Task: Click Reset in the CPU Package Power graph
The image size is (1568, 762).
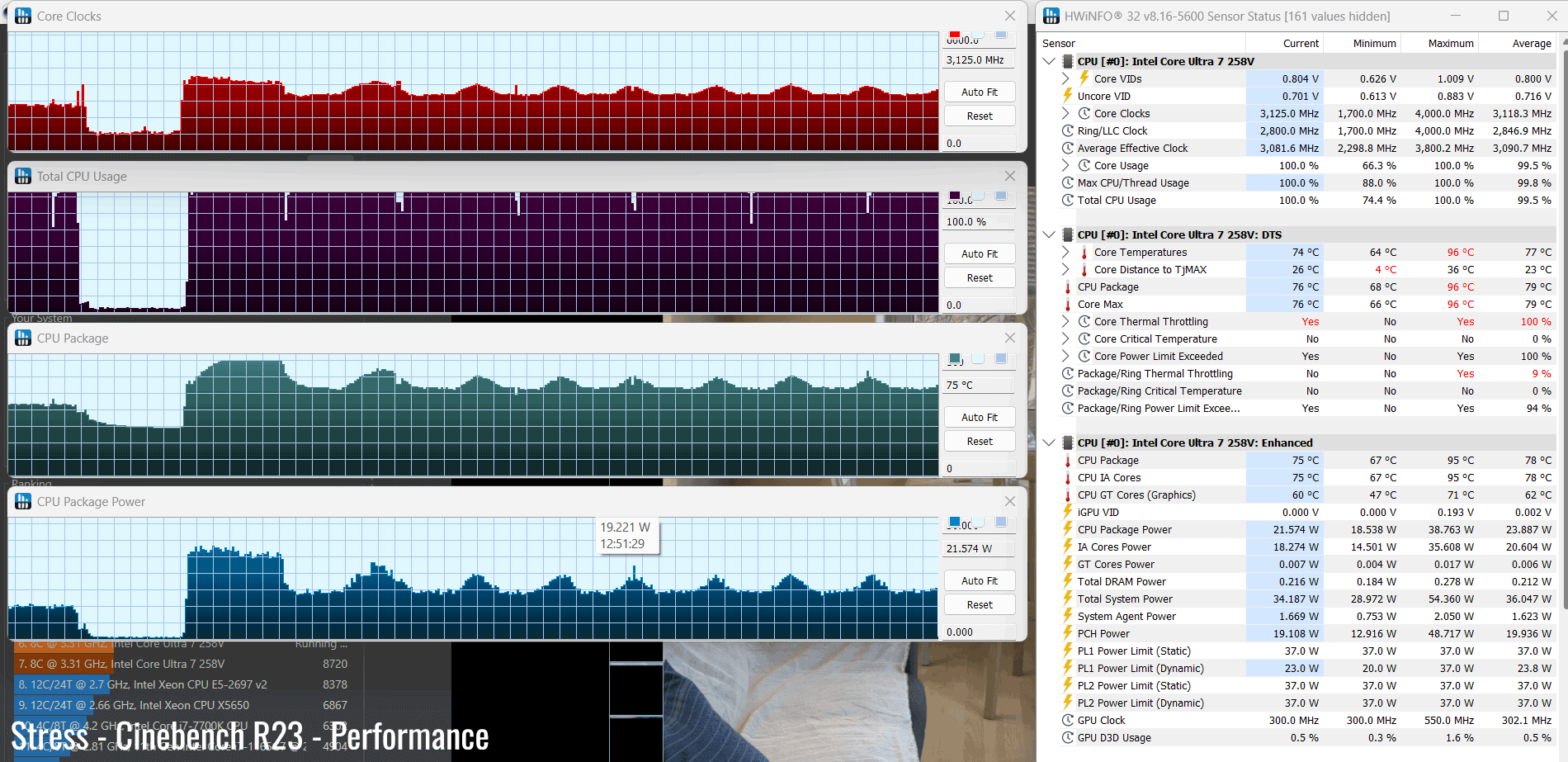Action: tap(980, 604)
